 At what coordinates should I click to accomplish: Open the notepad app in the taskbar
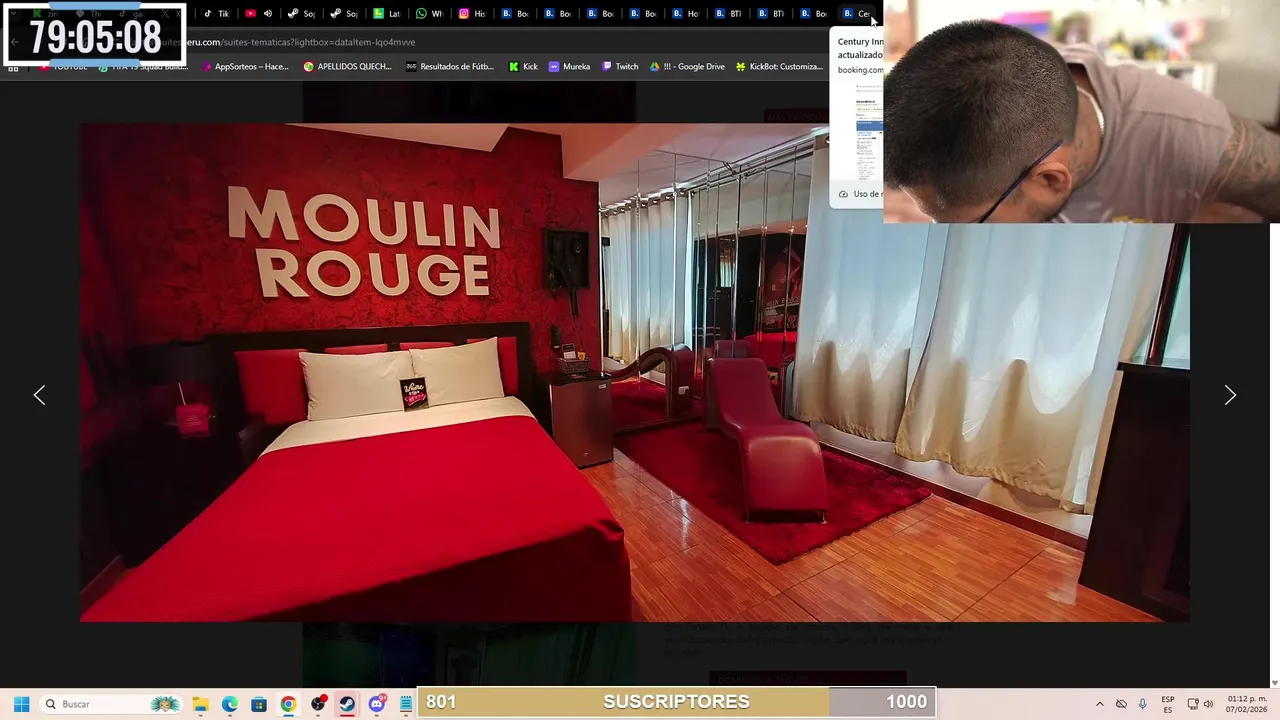pos(405,704)
